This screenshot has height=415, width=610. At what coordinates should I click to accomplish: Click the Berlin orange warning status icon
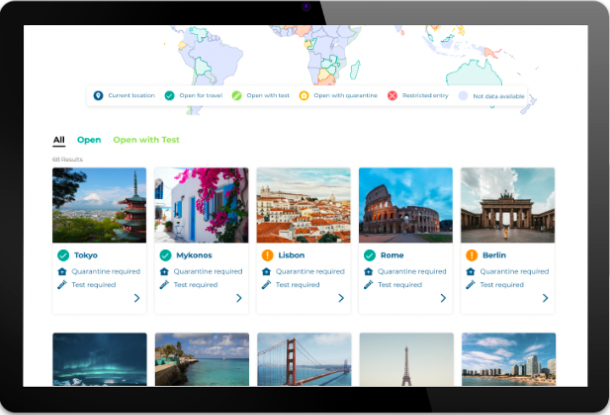point(471,255)
